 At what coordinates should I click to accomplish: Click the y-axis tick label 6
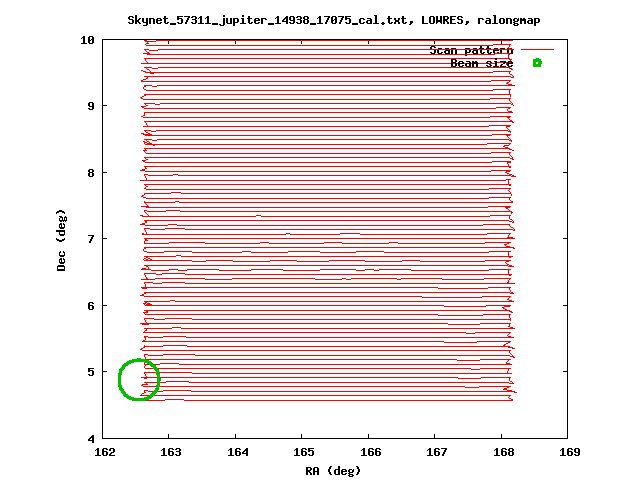click(91, 306)
